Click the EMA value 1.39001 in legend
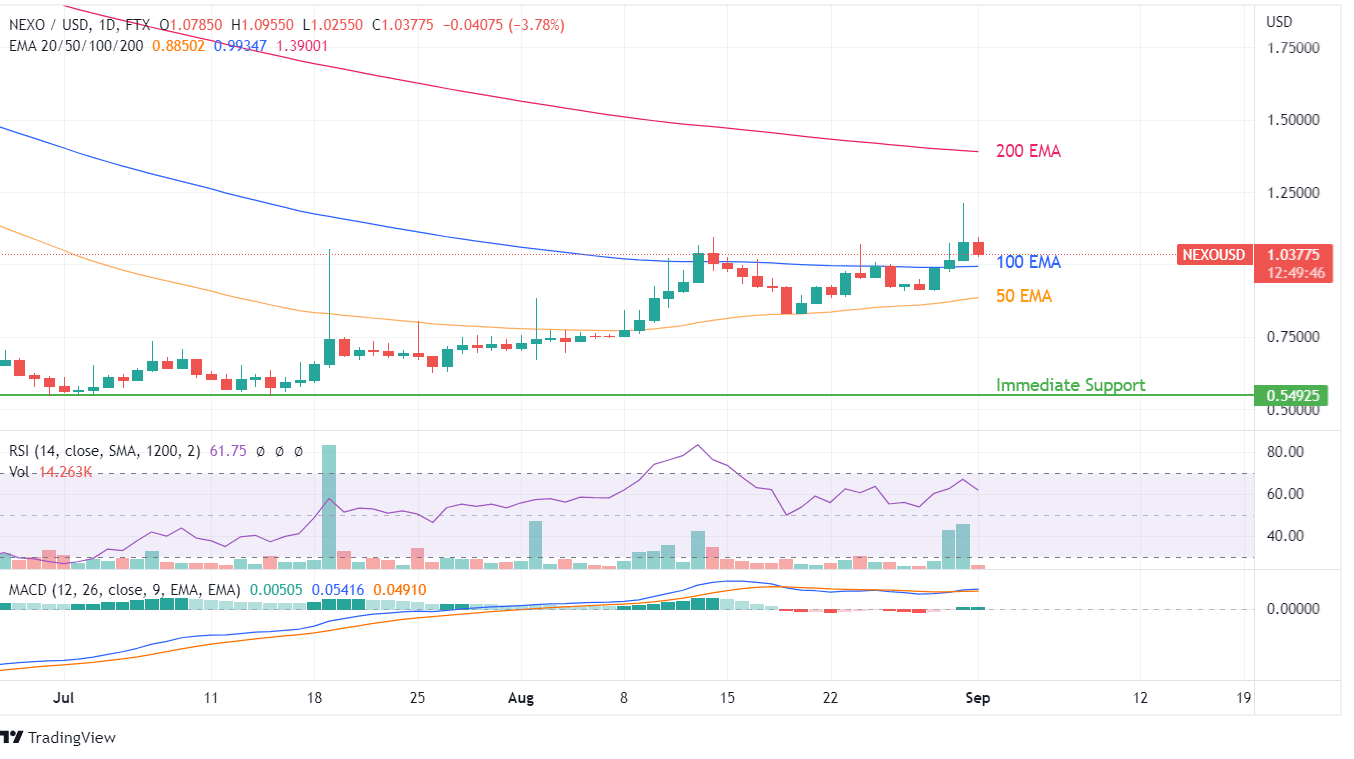Image resolution: width=1354 pixels, height=759 pixels. [x=303, y=45]
